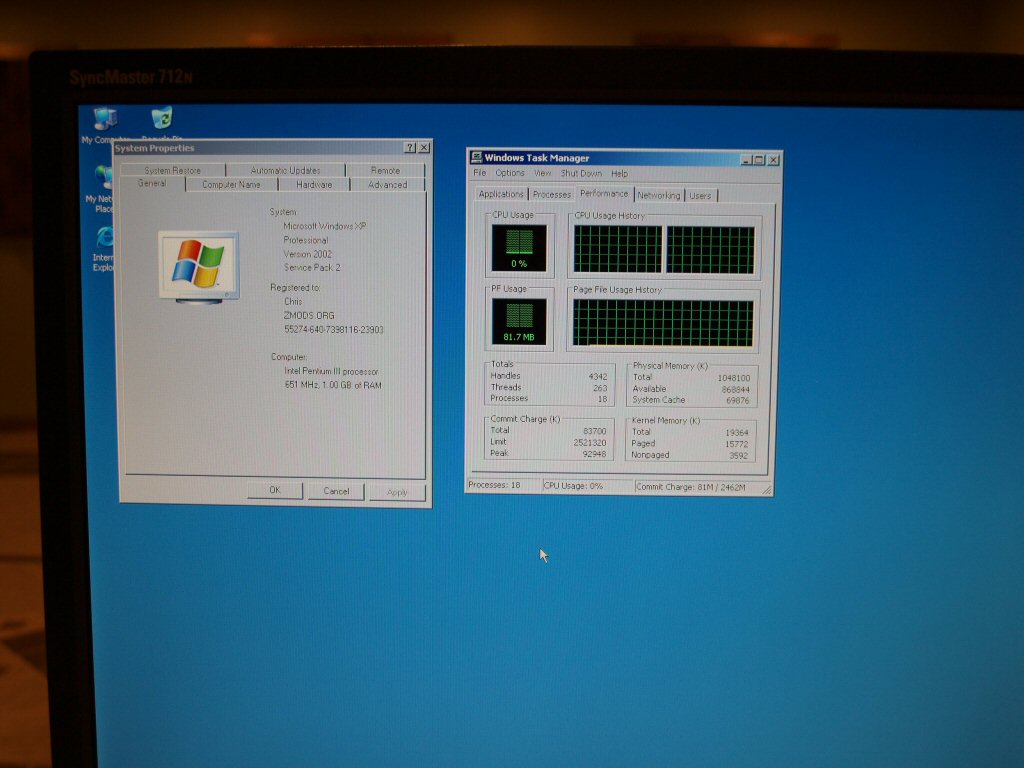The height and width of the screenshot is (768, 1024).
Task: Click Commit Charge Peak value 92948
Action: (594, 454)
